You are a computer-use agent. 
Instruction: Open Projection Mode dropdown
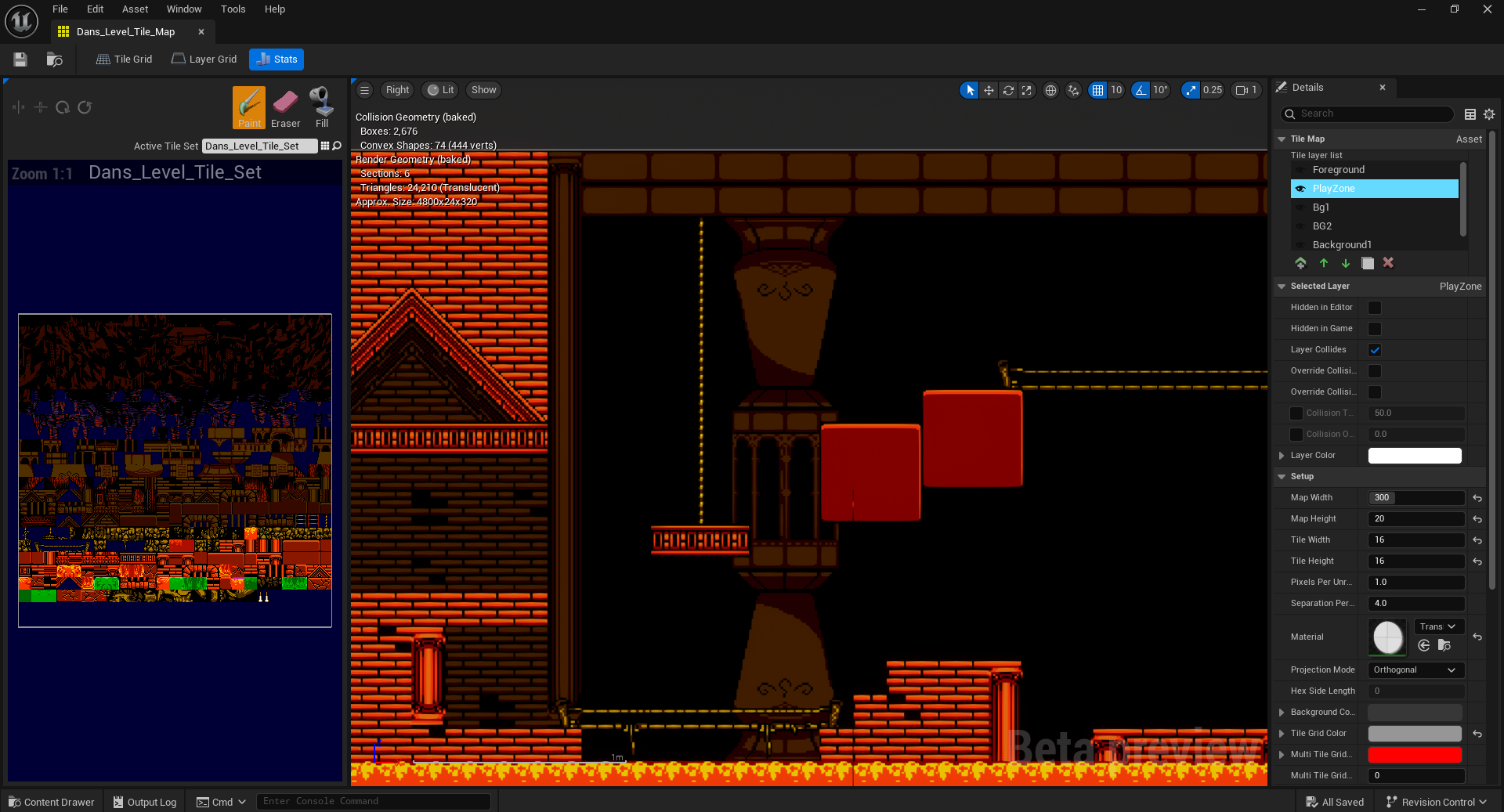click(1415, 670)
